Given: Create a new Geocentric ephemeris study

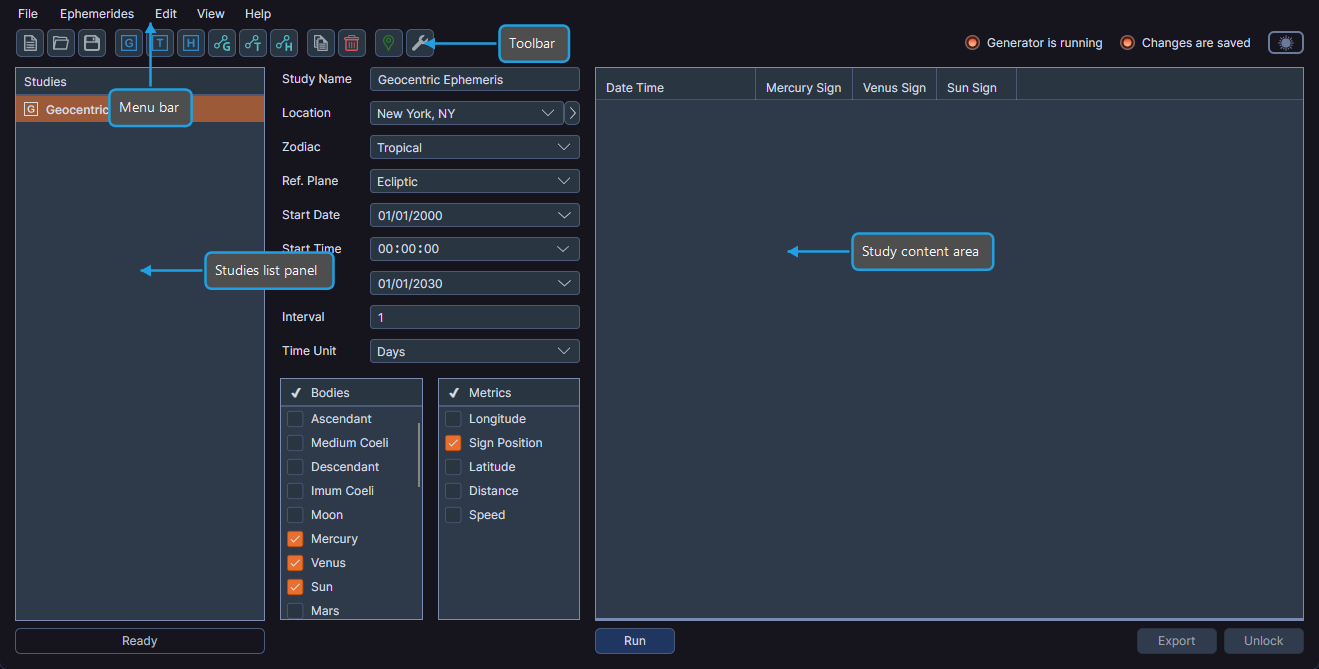Looking at the screenshot, I should tap(128, 43).
